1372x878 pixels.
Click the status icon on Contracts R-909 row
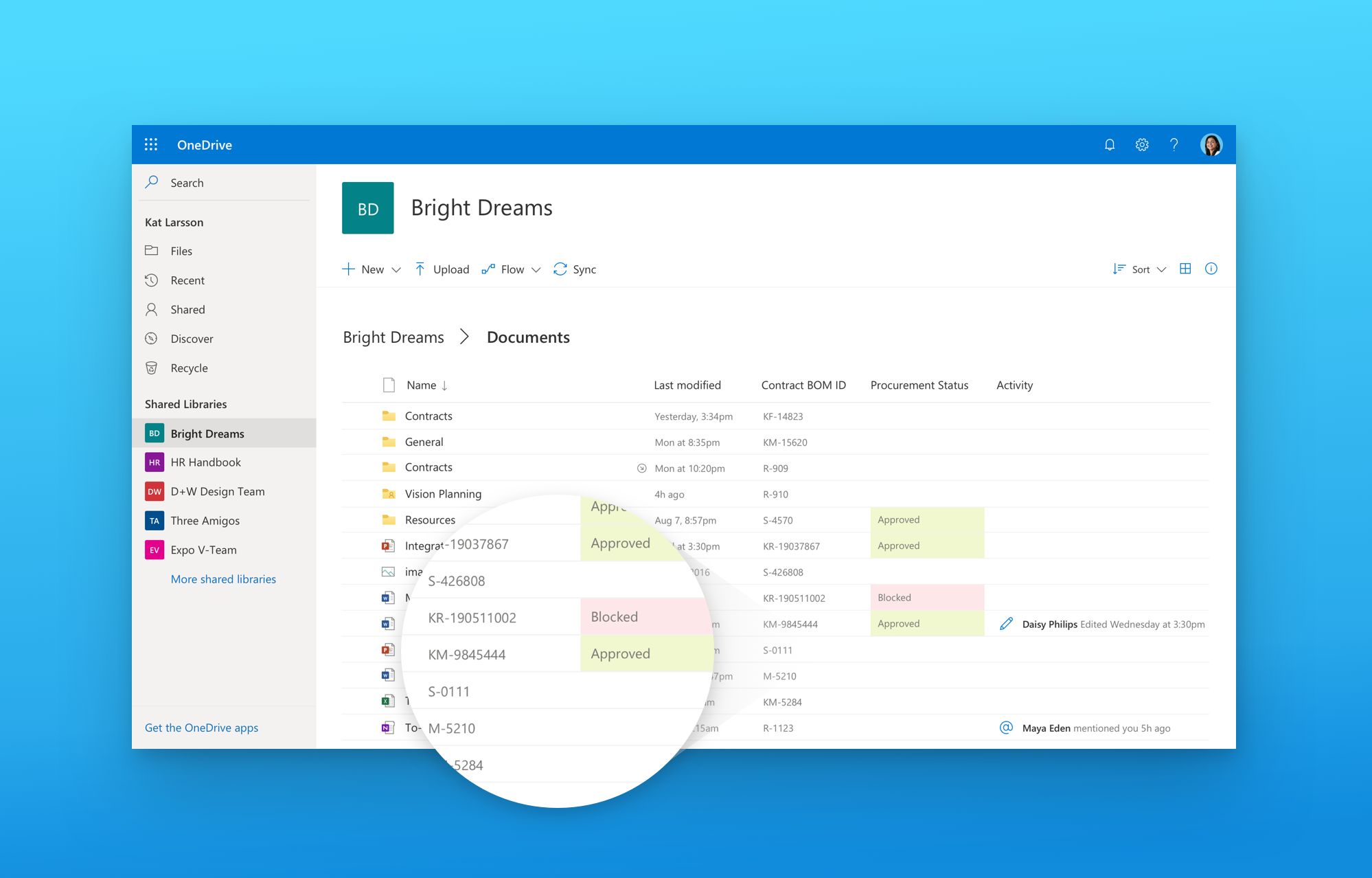(x=642, y=469)
